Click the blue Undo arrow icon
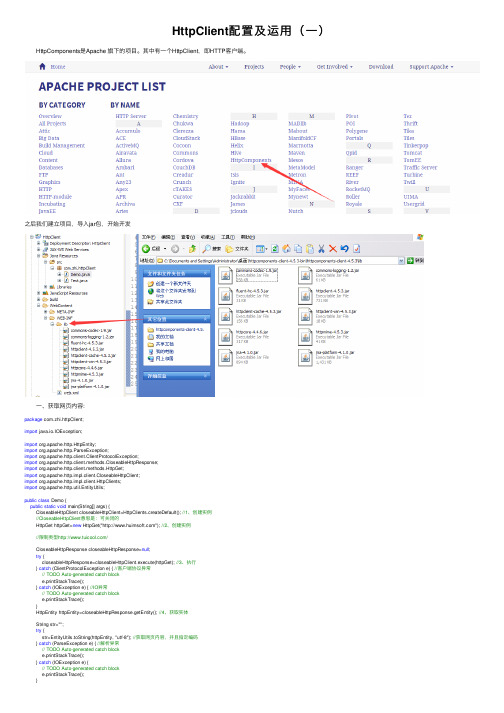 pyautogui.click(x=344, y=249)
